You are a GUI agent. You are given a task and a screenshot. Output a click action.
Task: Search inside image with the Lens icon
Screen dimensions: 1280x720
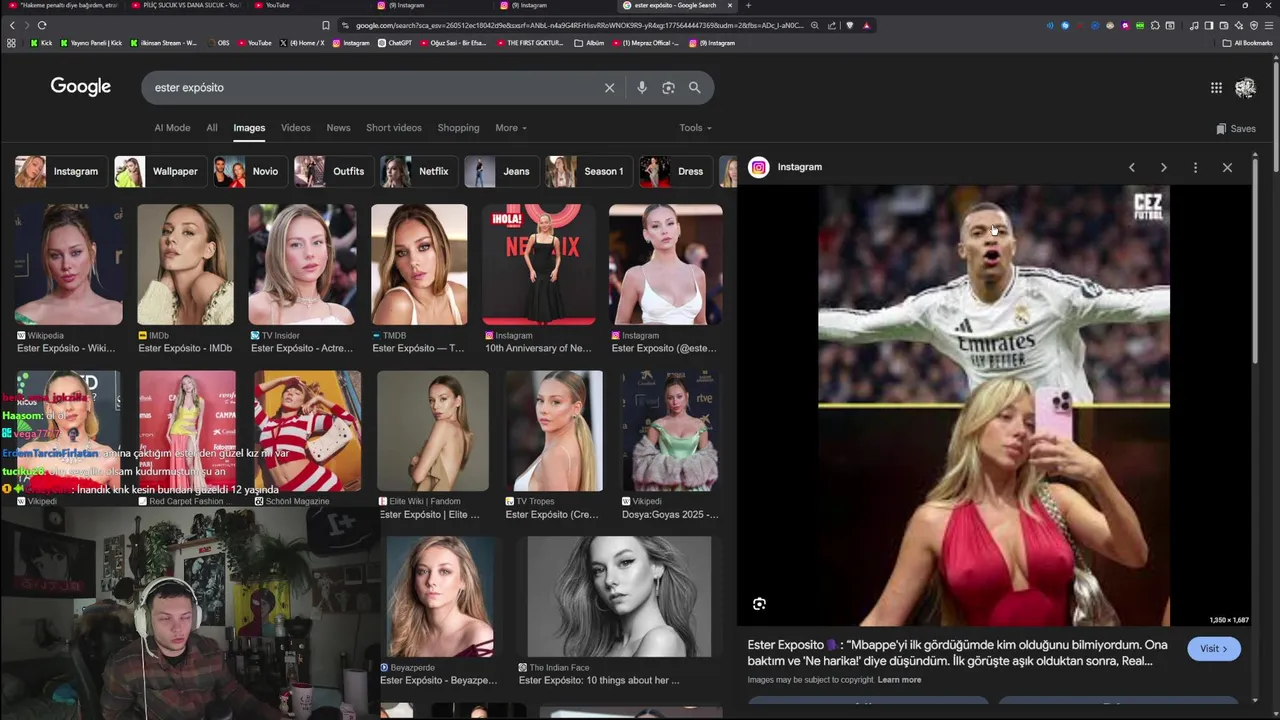tap(759, 604)
